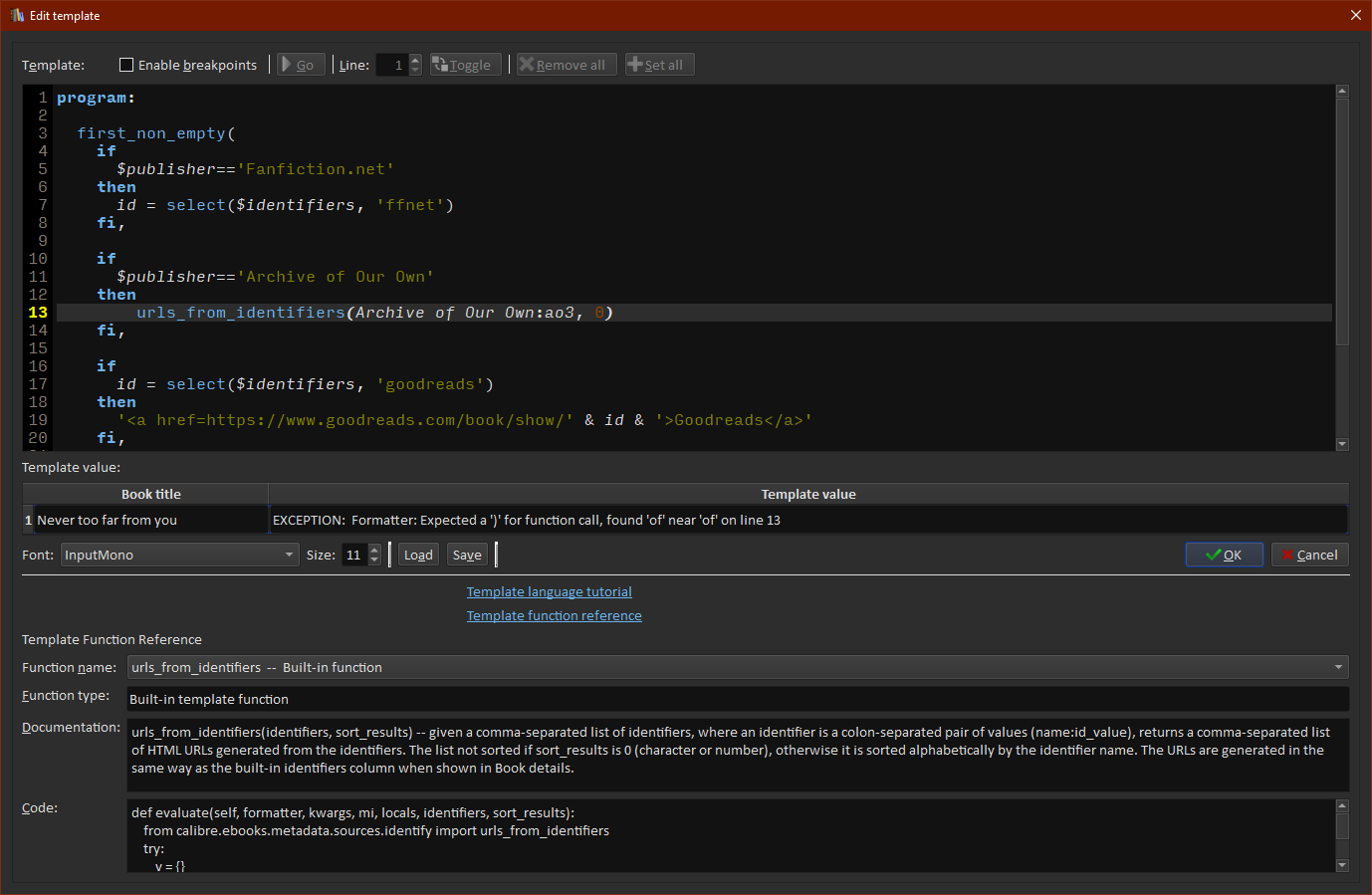Increase the Line number spinner
Image resolution: width=1372 pixels, height=895 pixels.
point(415,60)
